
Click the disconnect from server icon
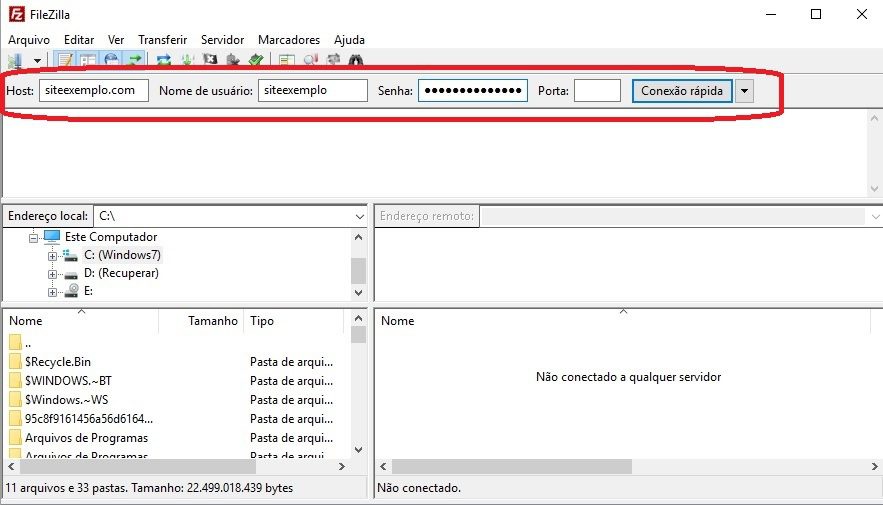[x=233, y=60]
